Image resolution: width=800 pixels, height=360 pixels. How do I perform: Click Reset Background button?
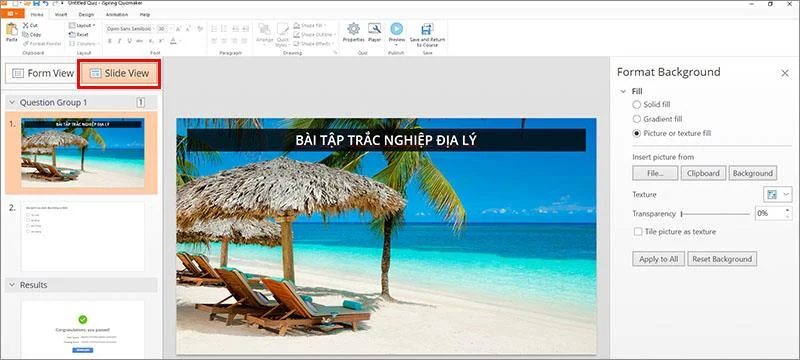pyautogui.click(x=722, y=259)
